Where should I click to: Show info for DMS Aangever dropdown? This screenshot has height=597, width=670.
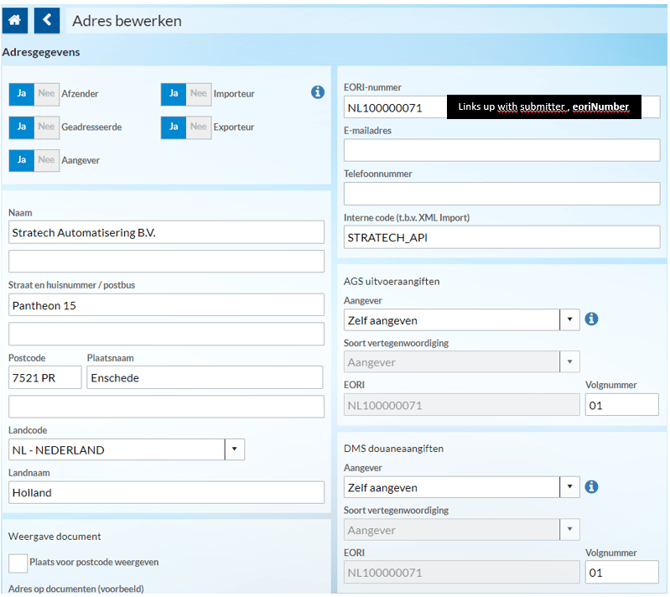[x=591, y=486]
